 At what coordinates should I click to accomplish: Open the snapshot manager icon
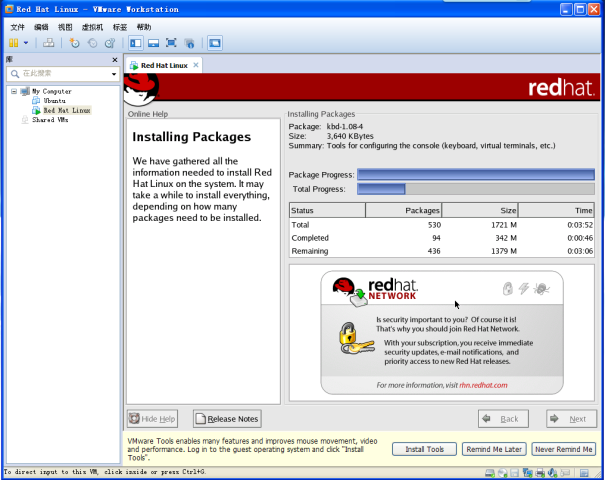[110, 43]
